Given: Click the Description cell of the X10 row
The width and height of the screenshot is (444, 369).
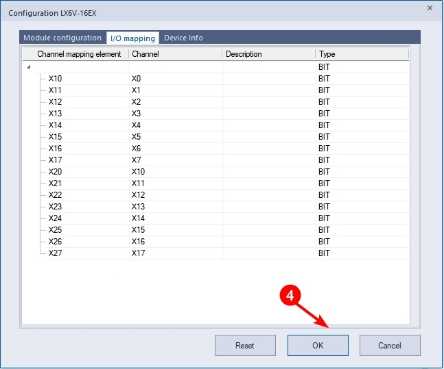Looking at the screenshot, I should point(269,79).
